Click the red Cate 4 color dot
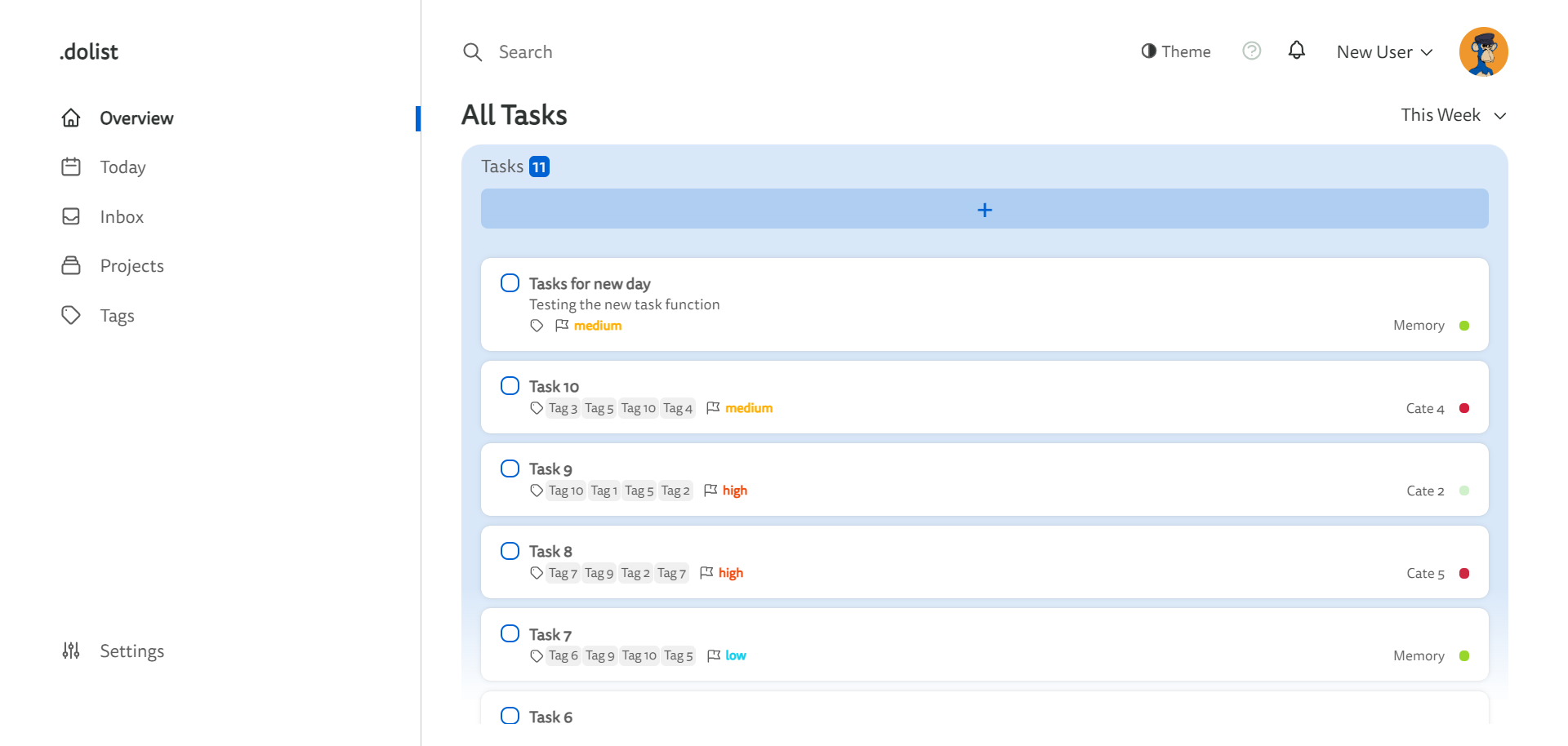This screenshot has width=1568, height=746. pos(1464,408)
